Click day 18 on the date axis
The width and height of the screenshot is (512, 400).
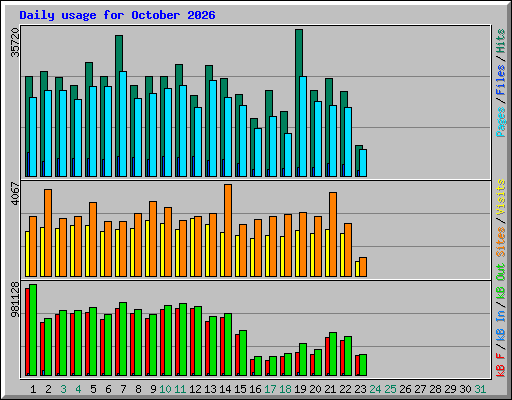[x=285, y=389]
